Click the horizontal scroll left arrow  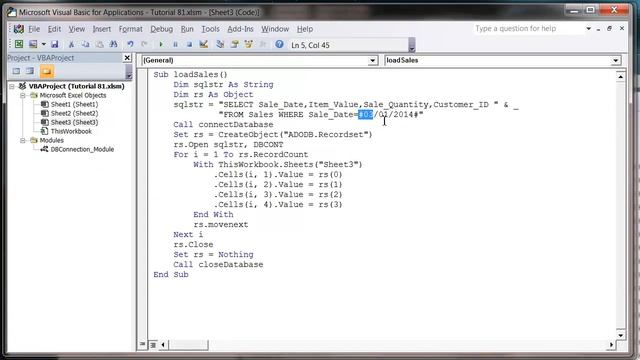pos(163,345)
